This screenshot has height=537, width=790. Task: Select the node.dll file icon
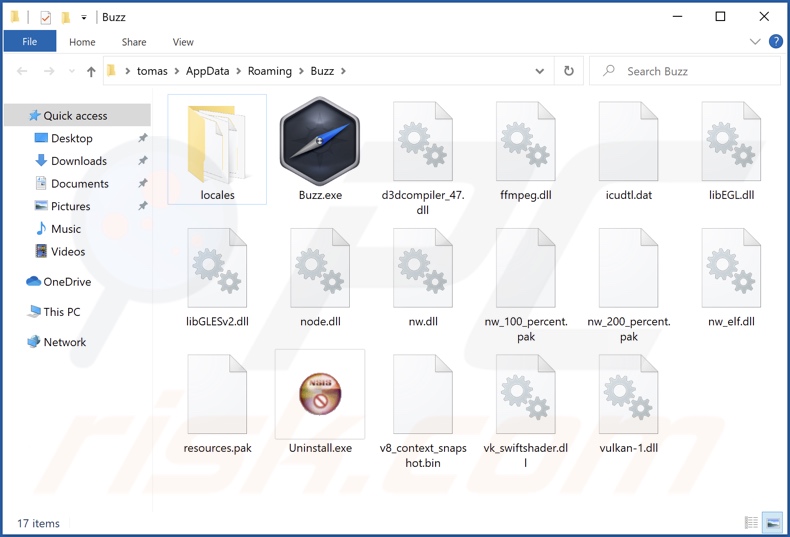(x=320, y=268)
